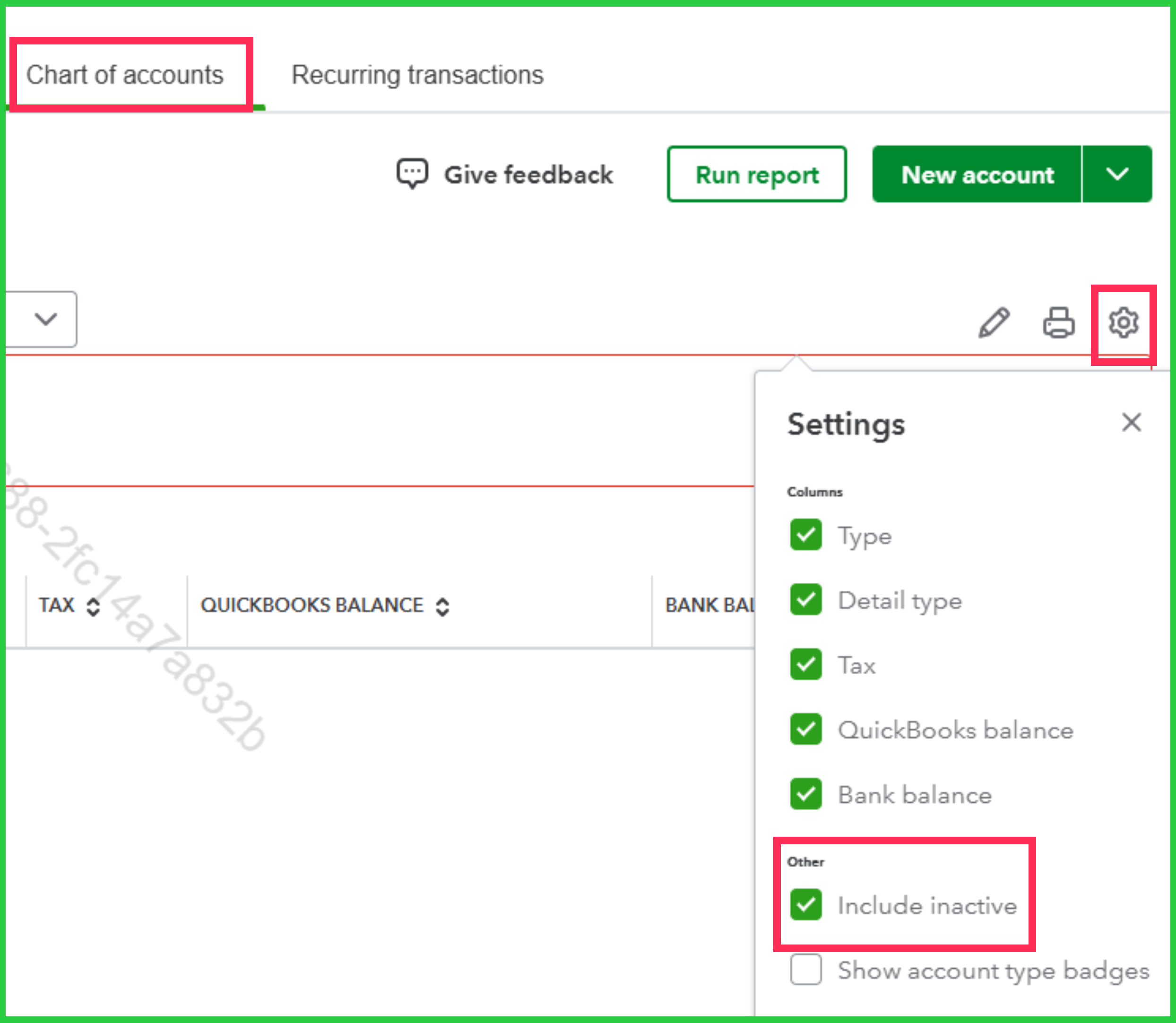Uncheck the Type column checkbox

805,535
